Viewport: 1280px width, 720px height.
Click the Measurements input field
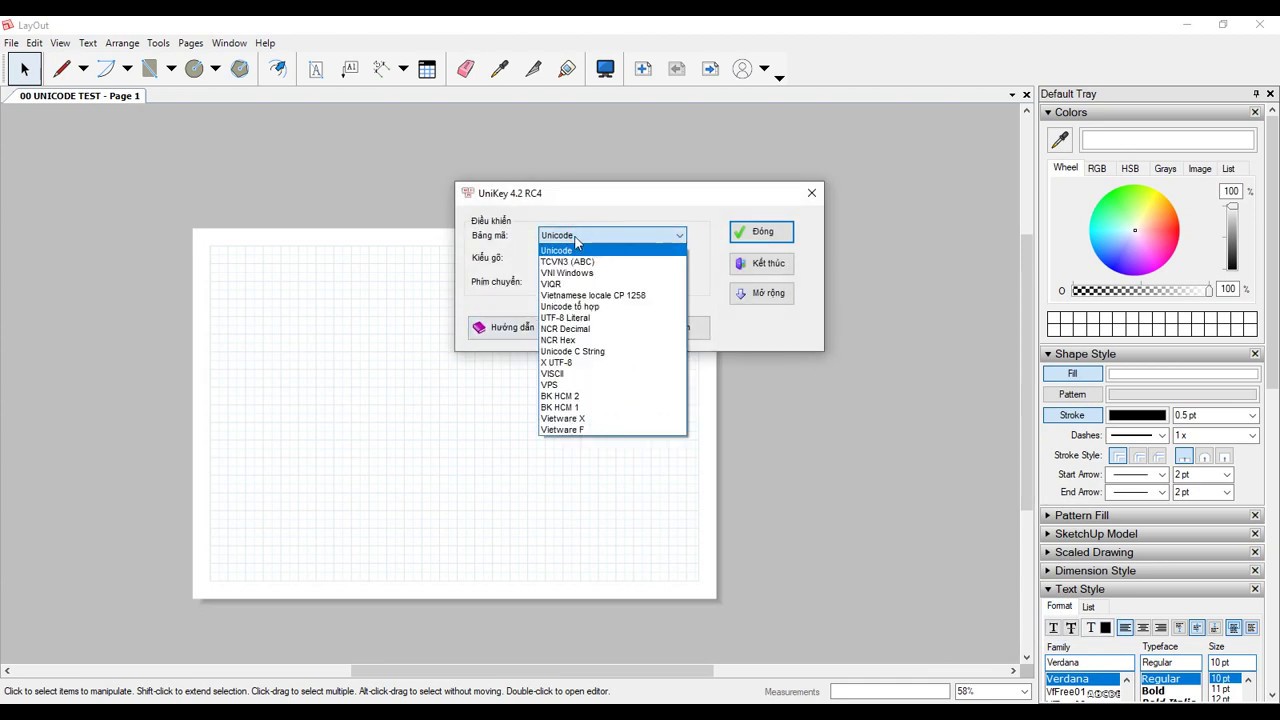[x=890, y=691]
